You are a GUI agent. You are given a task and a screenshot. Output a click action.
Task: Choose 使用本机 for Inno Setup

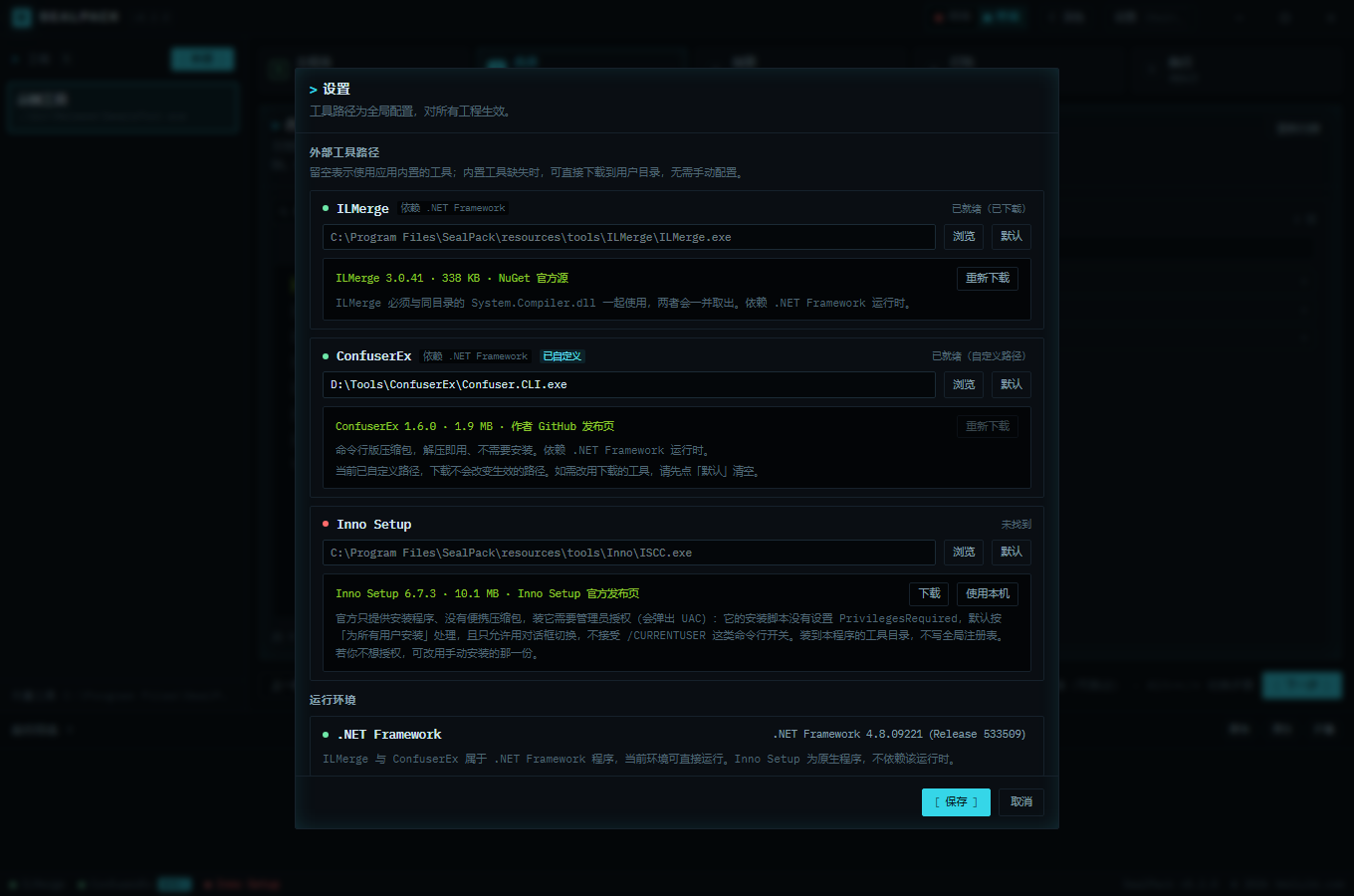point(988,593)
